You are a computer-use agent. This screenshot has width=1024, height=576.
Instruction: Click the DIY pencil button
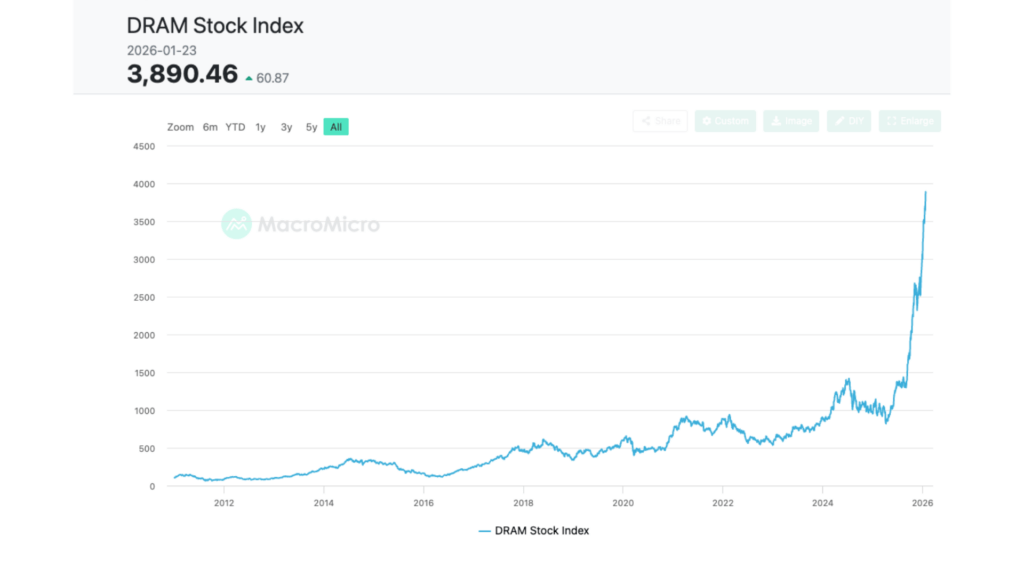click(x=848, y=121)
